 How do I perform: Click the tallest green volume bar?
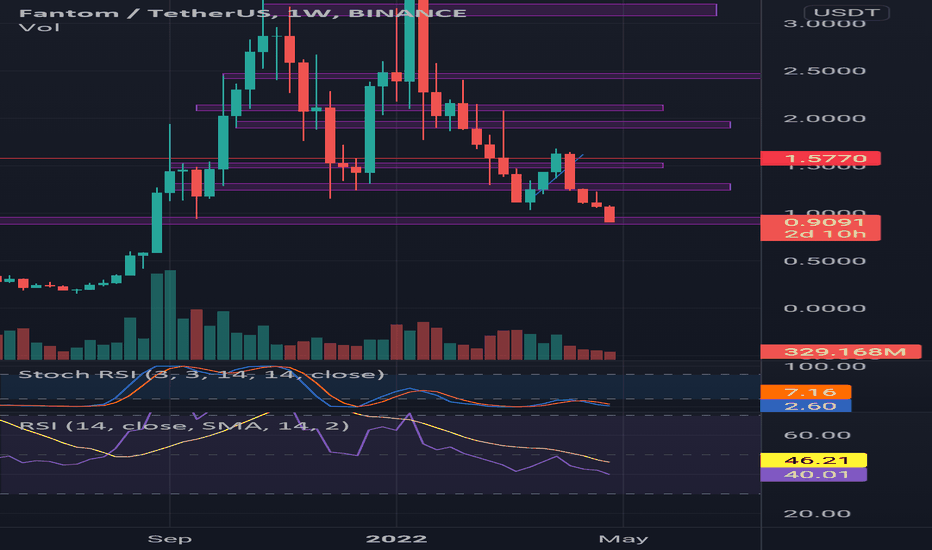[170, 315]
